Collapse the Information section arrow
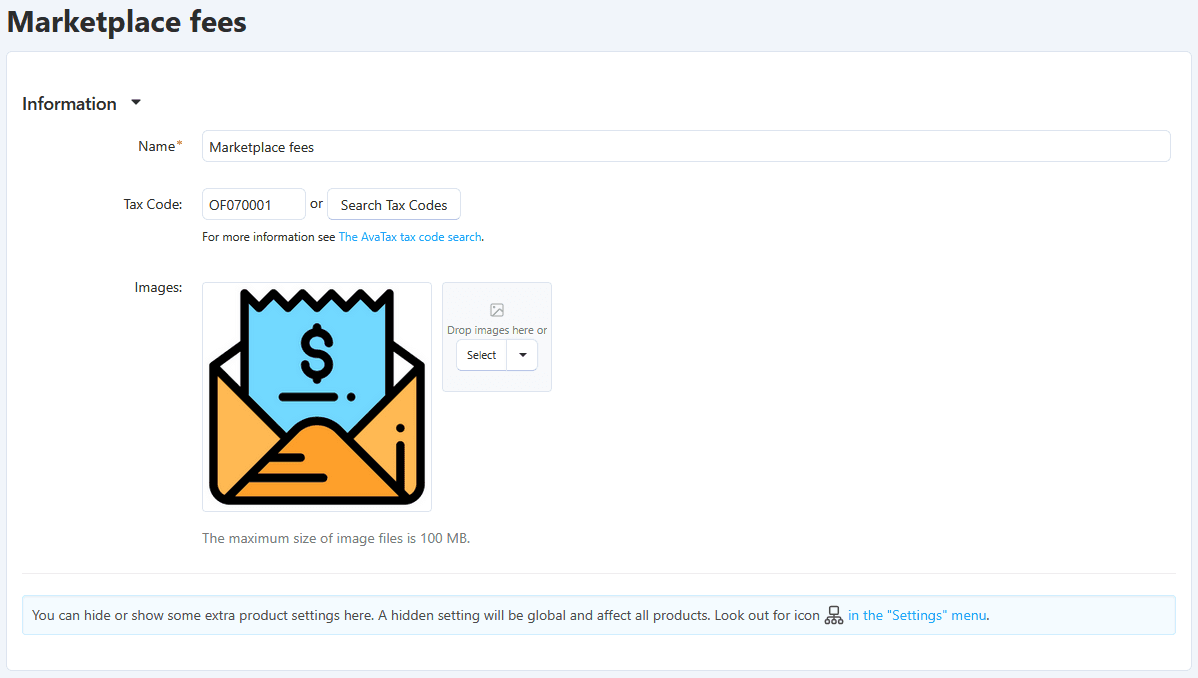Screen dimensions: 1198x678 coord(136,102)
